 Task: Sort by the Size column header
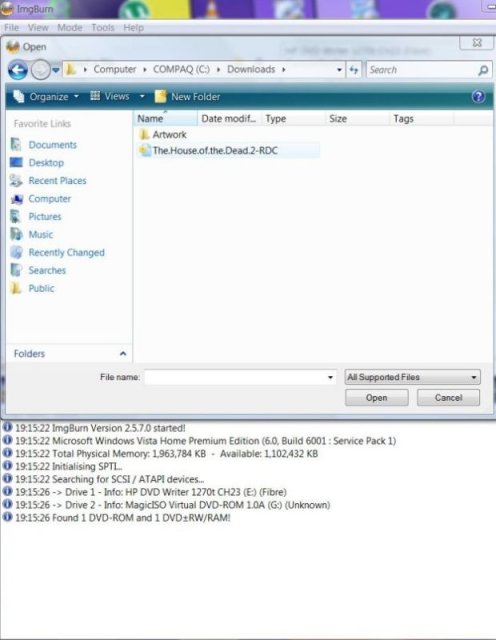click(x=357, y=119)
